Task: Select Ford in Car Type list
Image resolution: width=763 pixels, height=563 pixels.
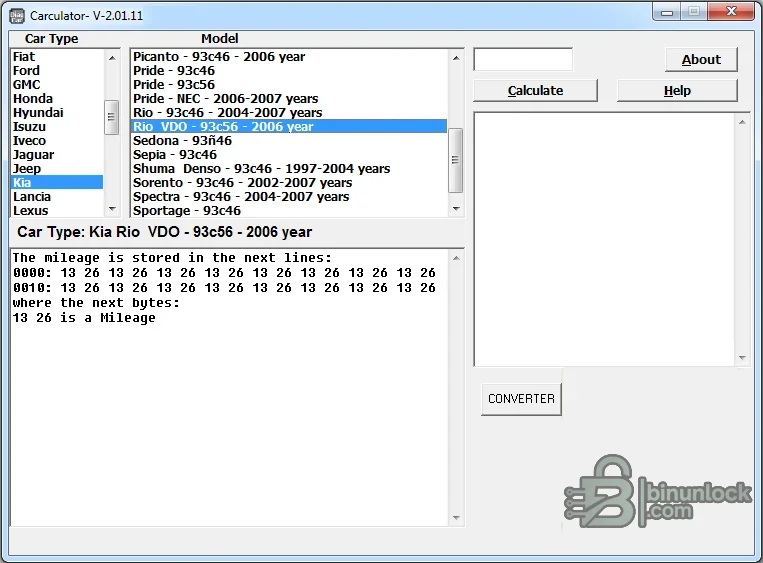Action: [x=57, y=71]
